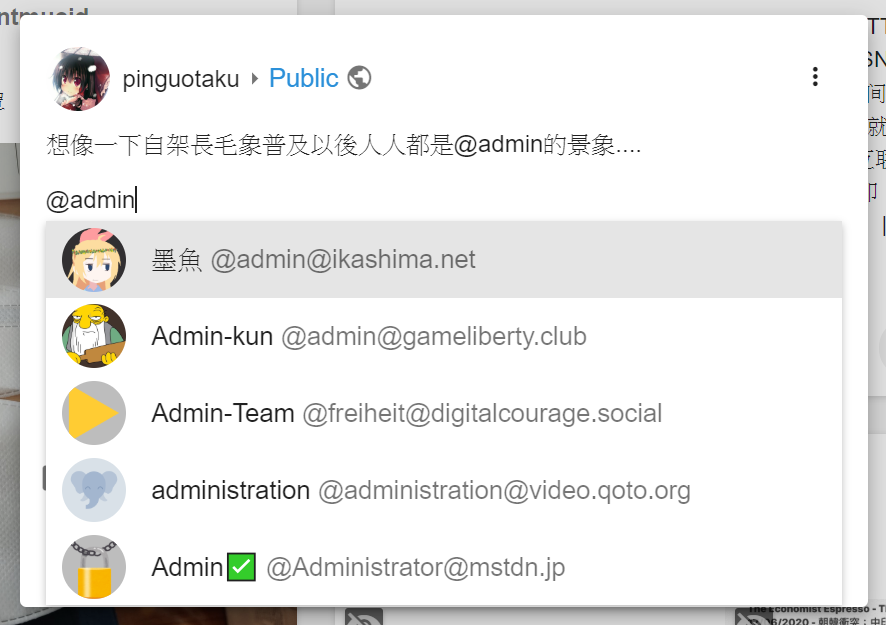Click the blue Public audience link
This screenshot has height=625, width=886.
[303, 78]
